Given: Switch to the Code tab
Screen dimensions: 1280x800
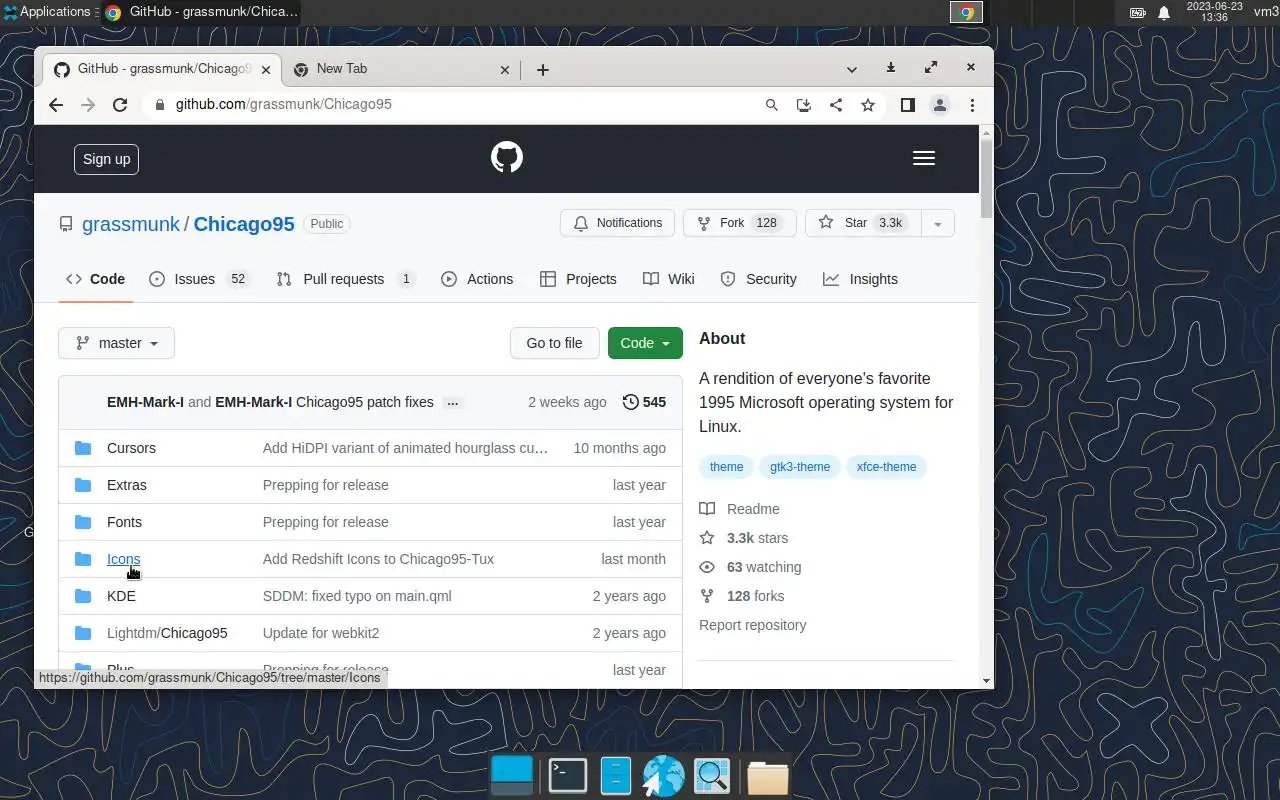Looking at the screenshot, I should (x=96, y=279).
